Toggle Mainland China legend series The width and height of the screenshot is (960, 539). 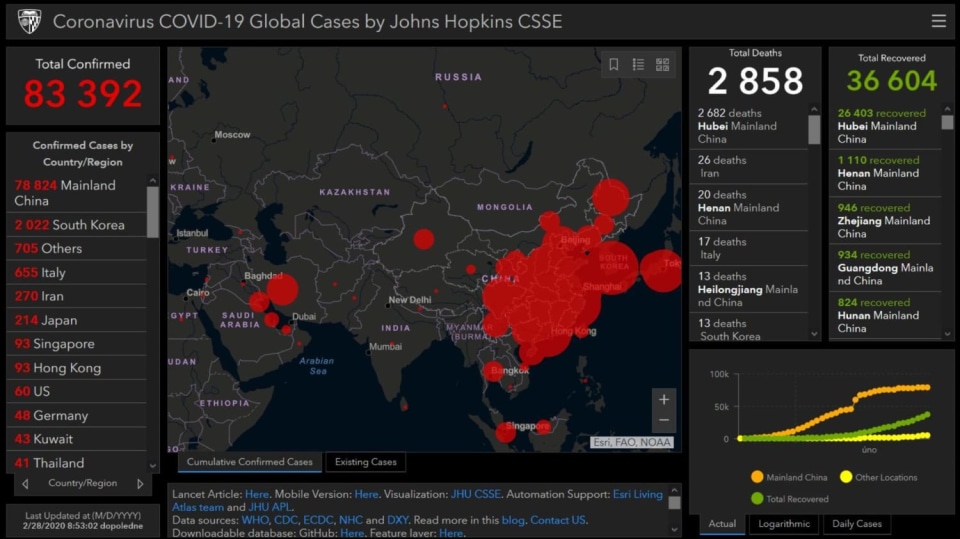click(789, 477)
